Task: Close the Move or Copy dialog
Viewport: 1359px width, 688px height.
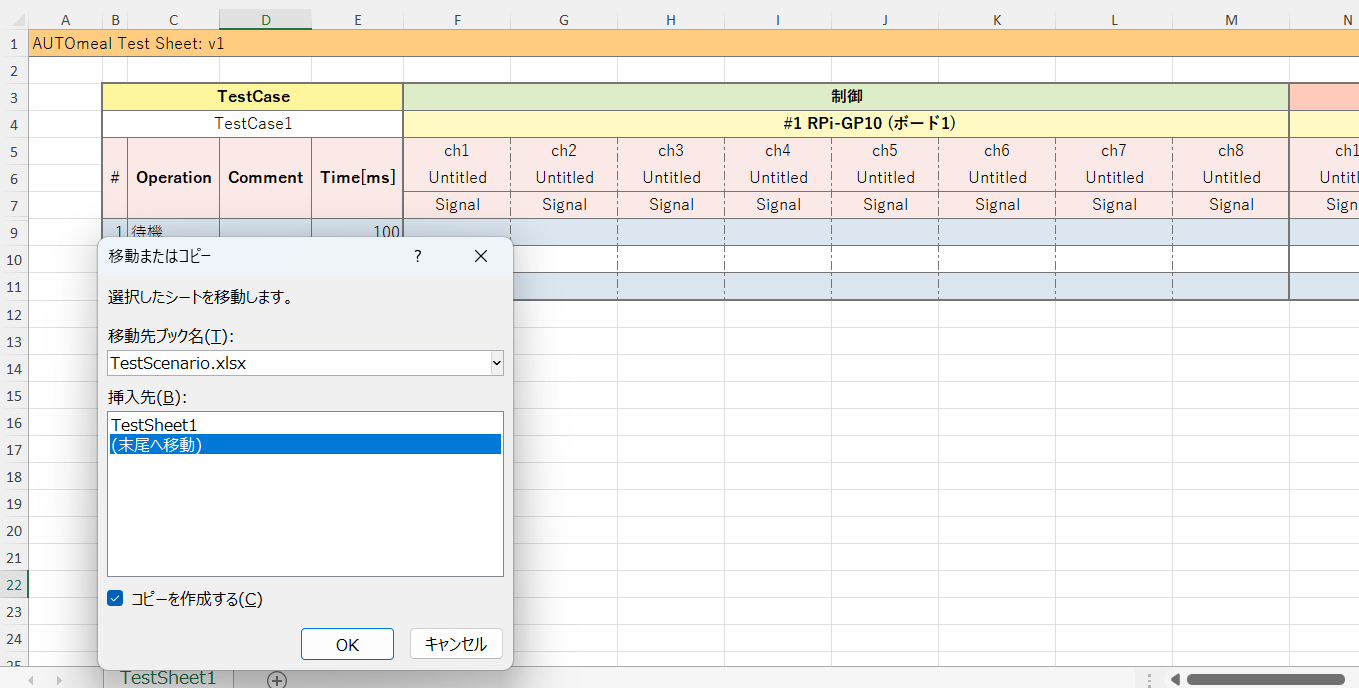Action: 481,256
